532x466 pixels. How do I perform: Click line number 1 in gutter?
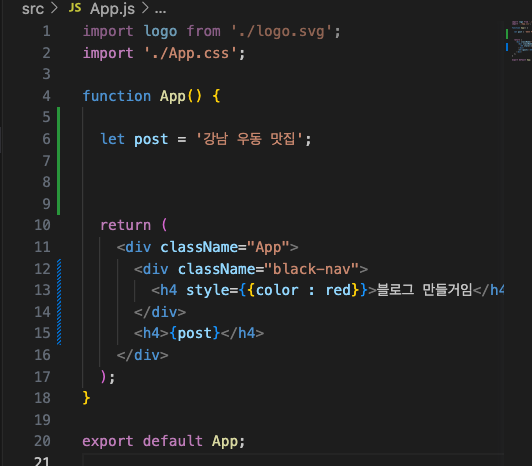tap(46, 32)
